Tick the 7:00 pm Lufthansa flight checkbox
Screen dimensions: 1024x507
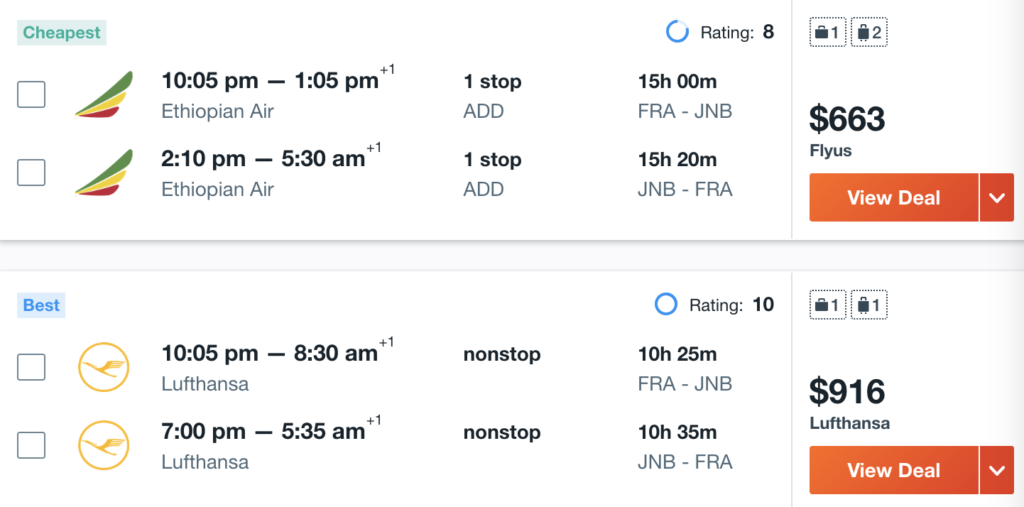31,445
